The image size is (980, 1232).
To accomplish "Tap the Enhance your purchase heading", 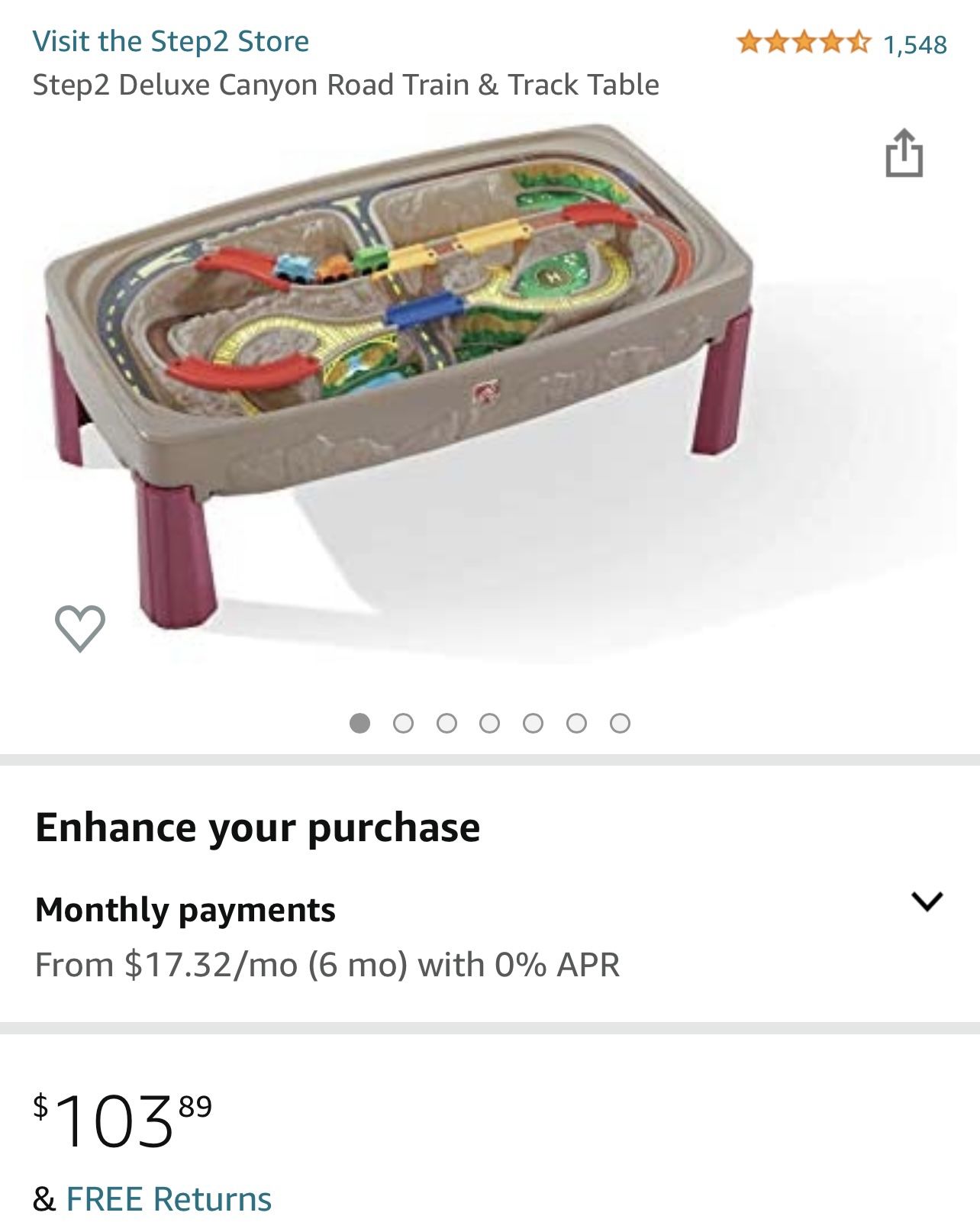I will click(258, 827).
